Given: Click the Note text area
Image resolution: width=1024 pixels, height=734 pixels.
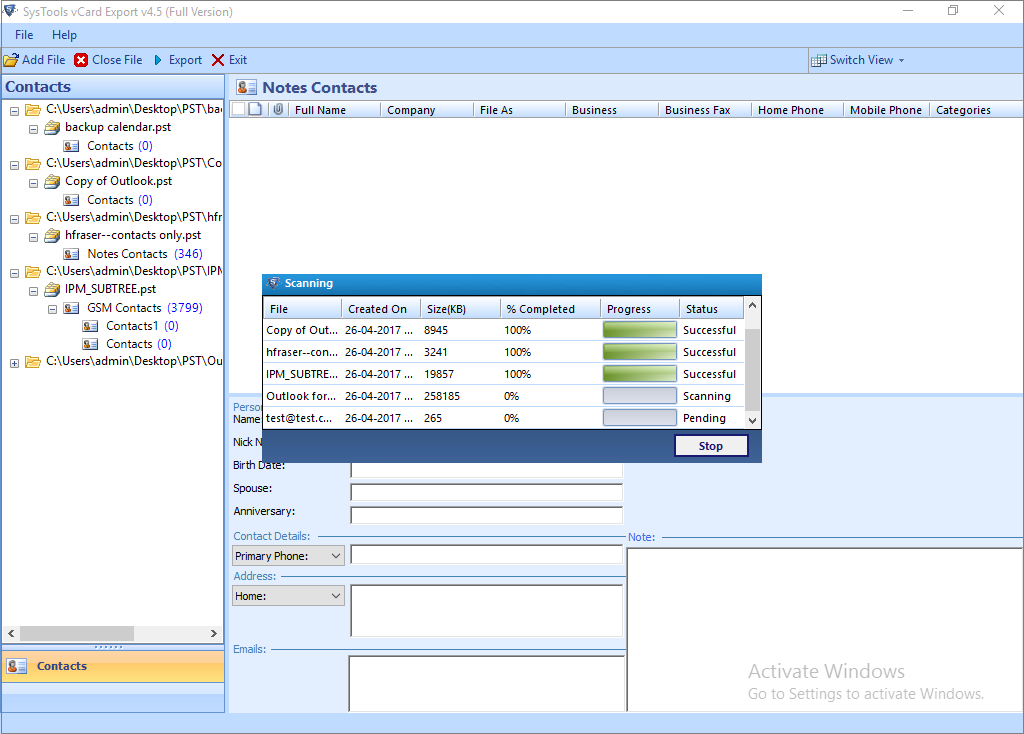Looking at the screenshot, I should click(x=825, y=630).
